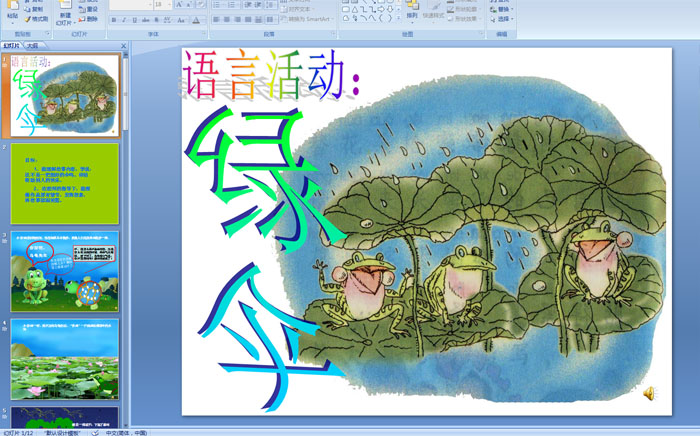Open the font size dropdown

pos(169,5)
